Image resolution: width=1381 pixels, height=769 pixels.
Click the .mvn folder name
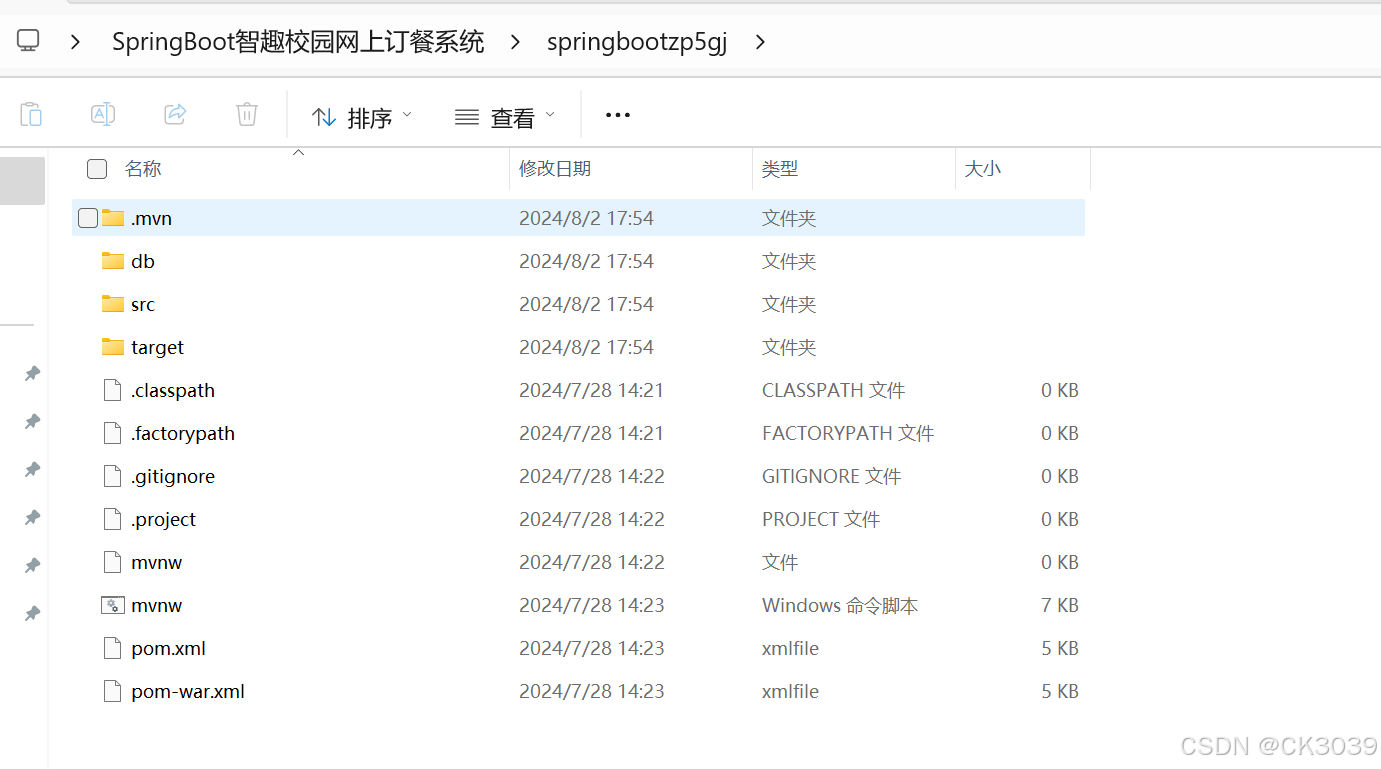click(x=151, y=218)
